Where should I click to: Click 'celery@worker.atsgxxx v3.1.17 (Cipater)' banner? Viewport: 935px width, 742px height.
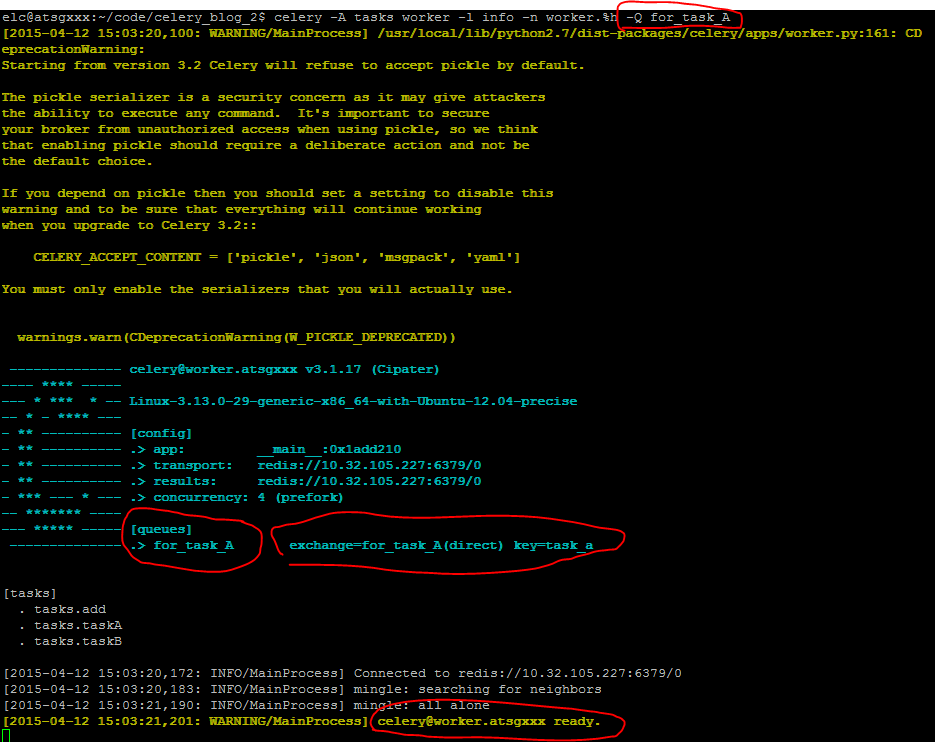(x=284, y=369)
